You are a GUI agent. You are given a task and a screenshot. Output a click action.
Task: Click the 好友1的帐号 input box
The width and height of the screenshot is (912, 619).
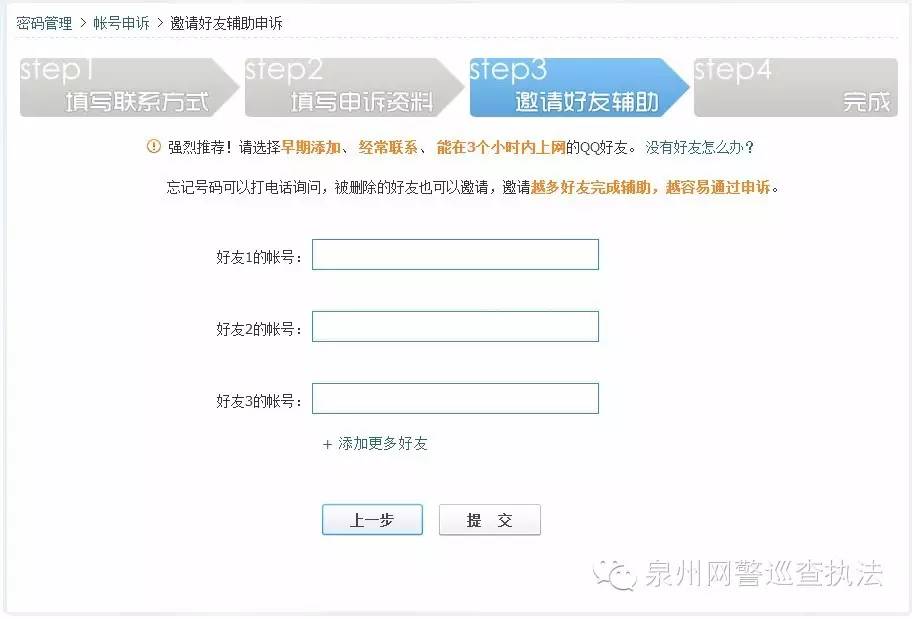pos(455,254)
